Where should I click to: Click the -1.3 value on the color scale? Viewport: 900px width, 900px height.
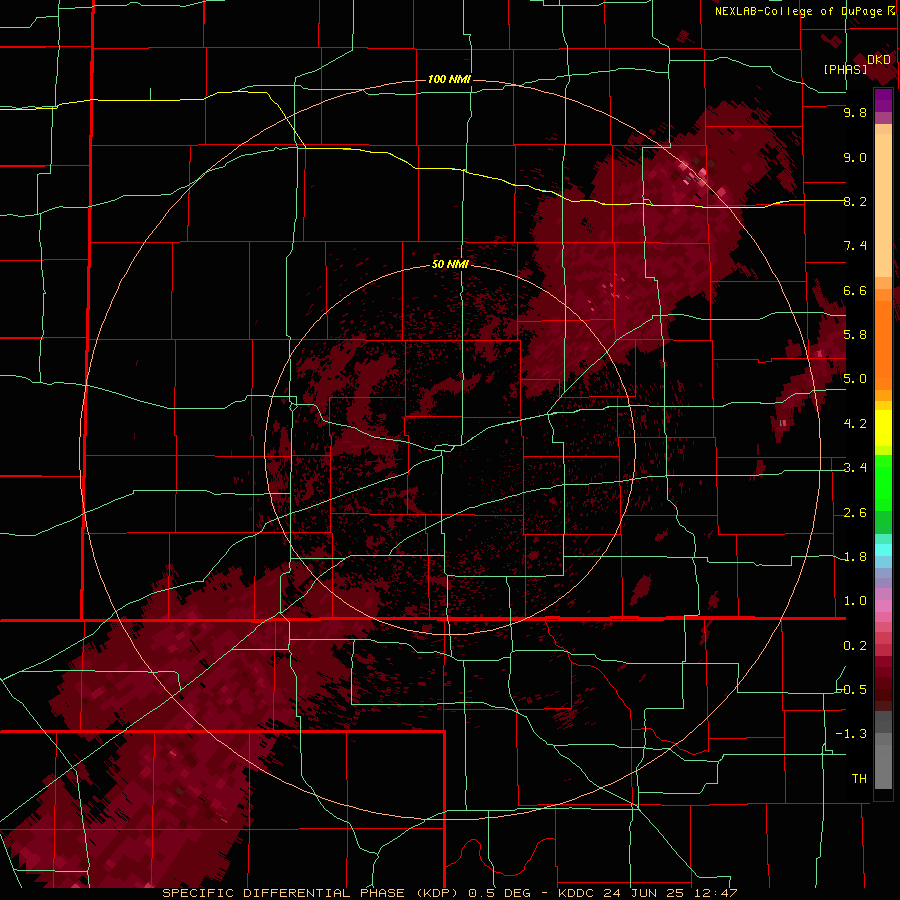[x=852, y=734]
